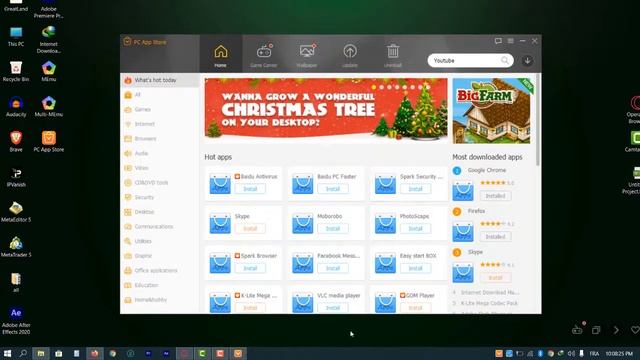Screen dimensions: 640x360
Task: Open the Game Center tab
Action: pyautogui.click(x=264, y=55)
